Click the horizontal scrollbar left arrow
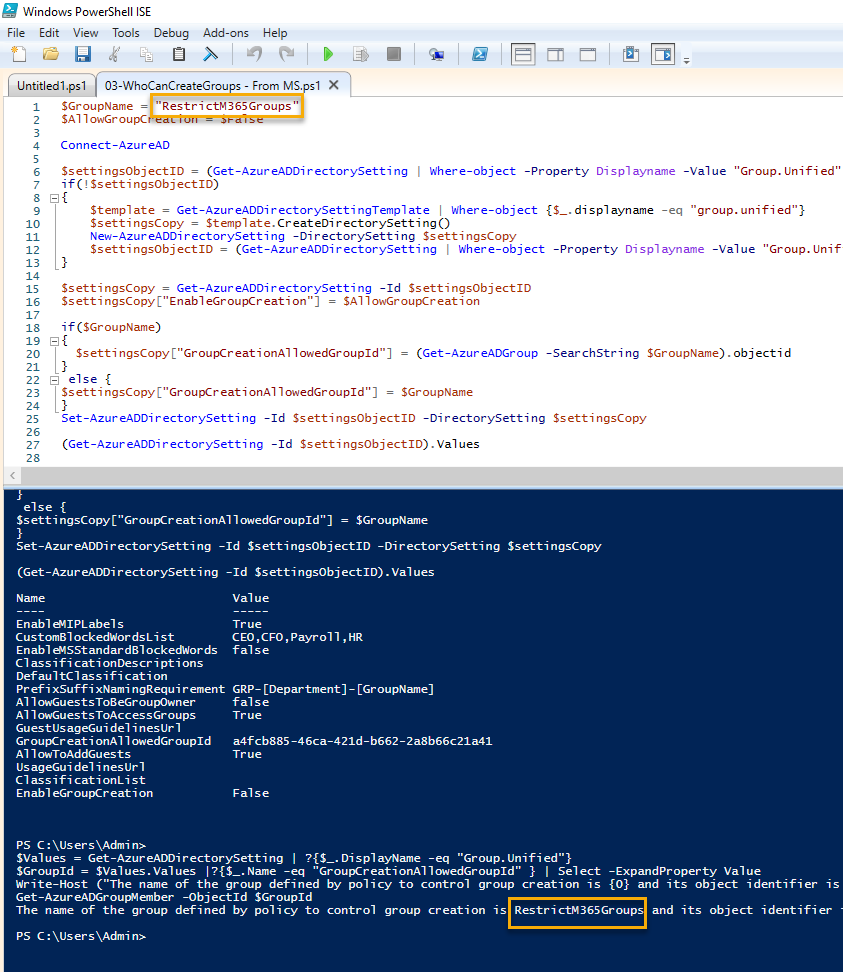The image size is (843, 972). [x=12, y=475]
